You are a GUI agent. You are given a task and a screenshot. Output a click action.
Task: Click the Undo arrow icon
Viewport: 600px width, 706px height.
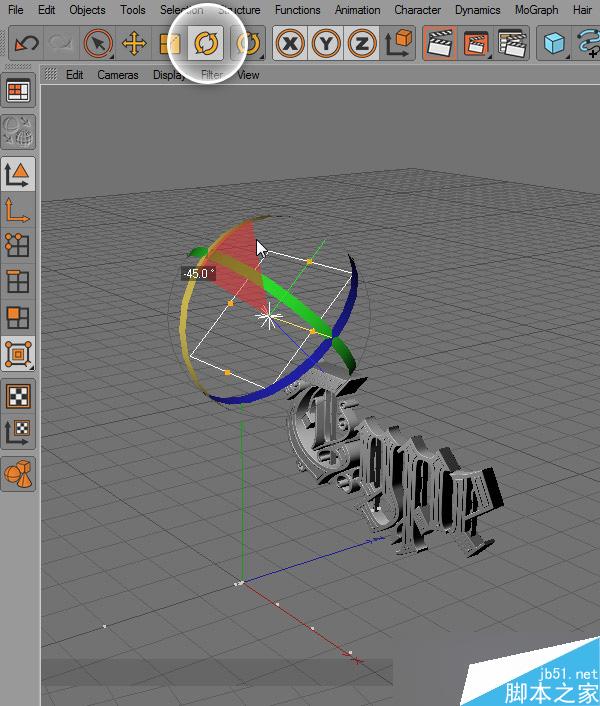tap(26, 44)
